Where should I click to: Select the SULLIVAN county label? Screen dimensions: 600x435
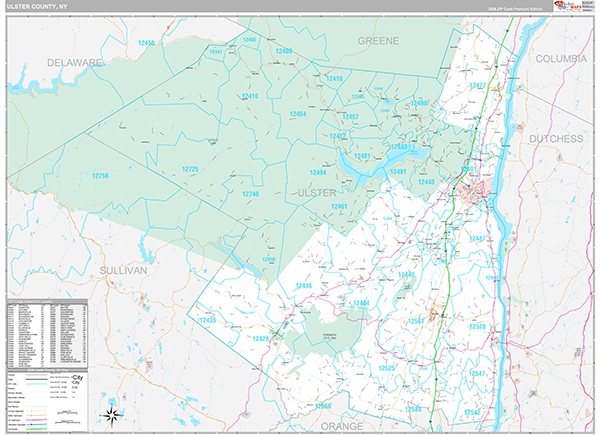click(x=123, y=270)
